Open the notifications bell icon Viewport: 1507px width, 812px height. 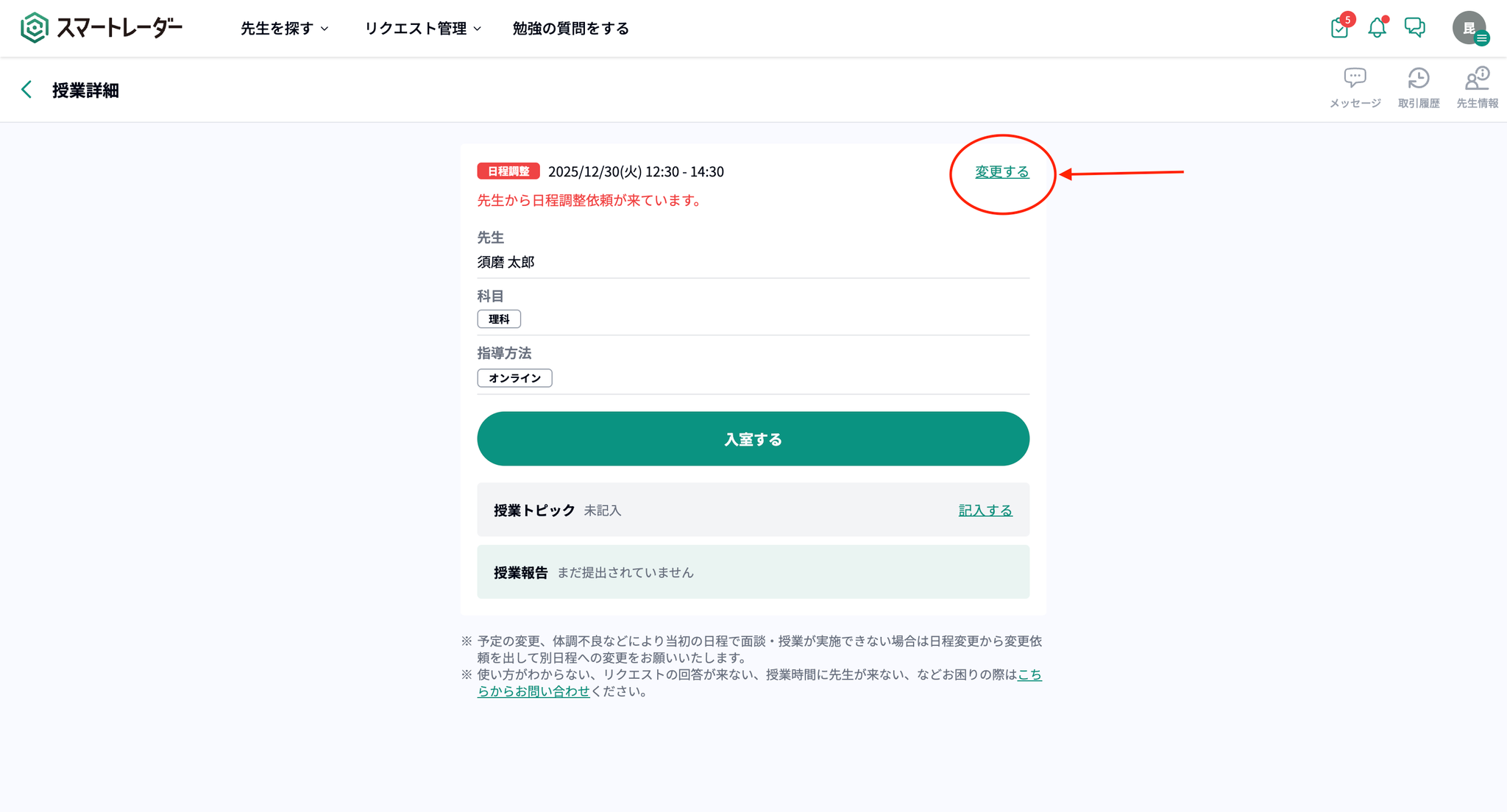[x=1377, y=28]
